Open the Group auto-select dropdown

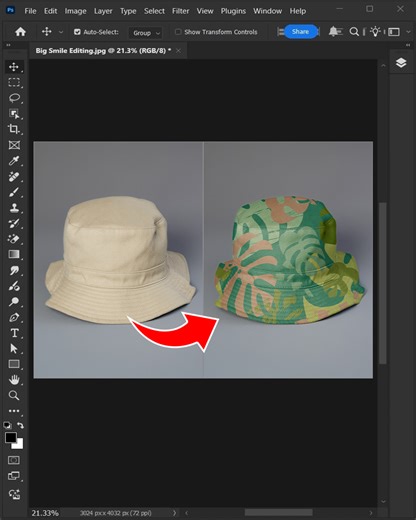pyautogui.click(x=146, y=33)
